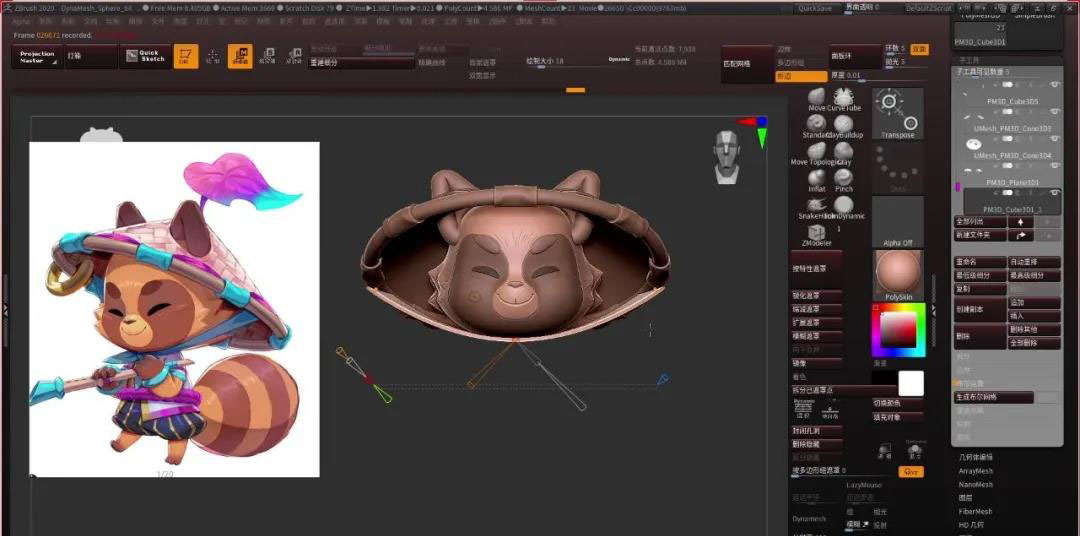
Task: Toggle visibility eye for UMesh_PM3D_Cone3D3
Action: pos(1055,111)
